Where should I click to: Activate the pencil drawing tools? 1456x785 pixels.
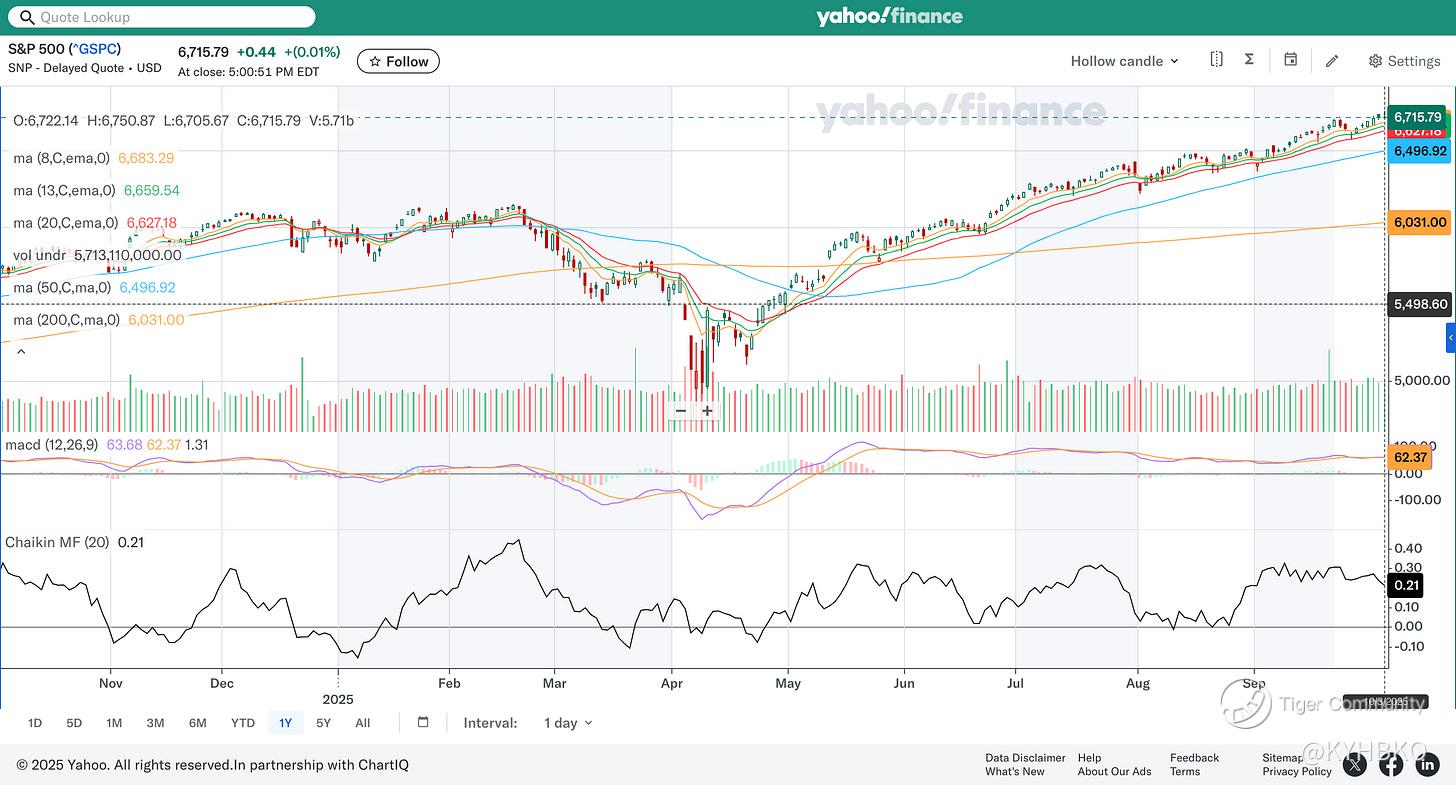(x=1332, y=61)
